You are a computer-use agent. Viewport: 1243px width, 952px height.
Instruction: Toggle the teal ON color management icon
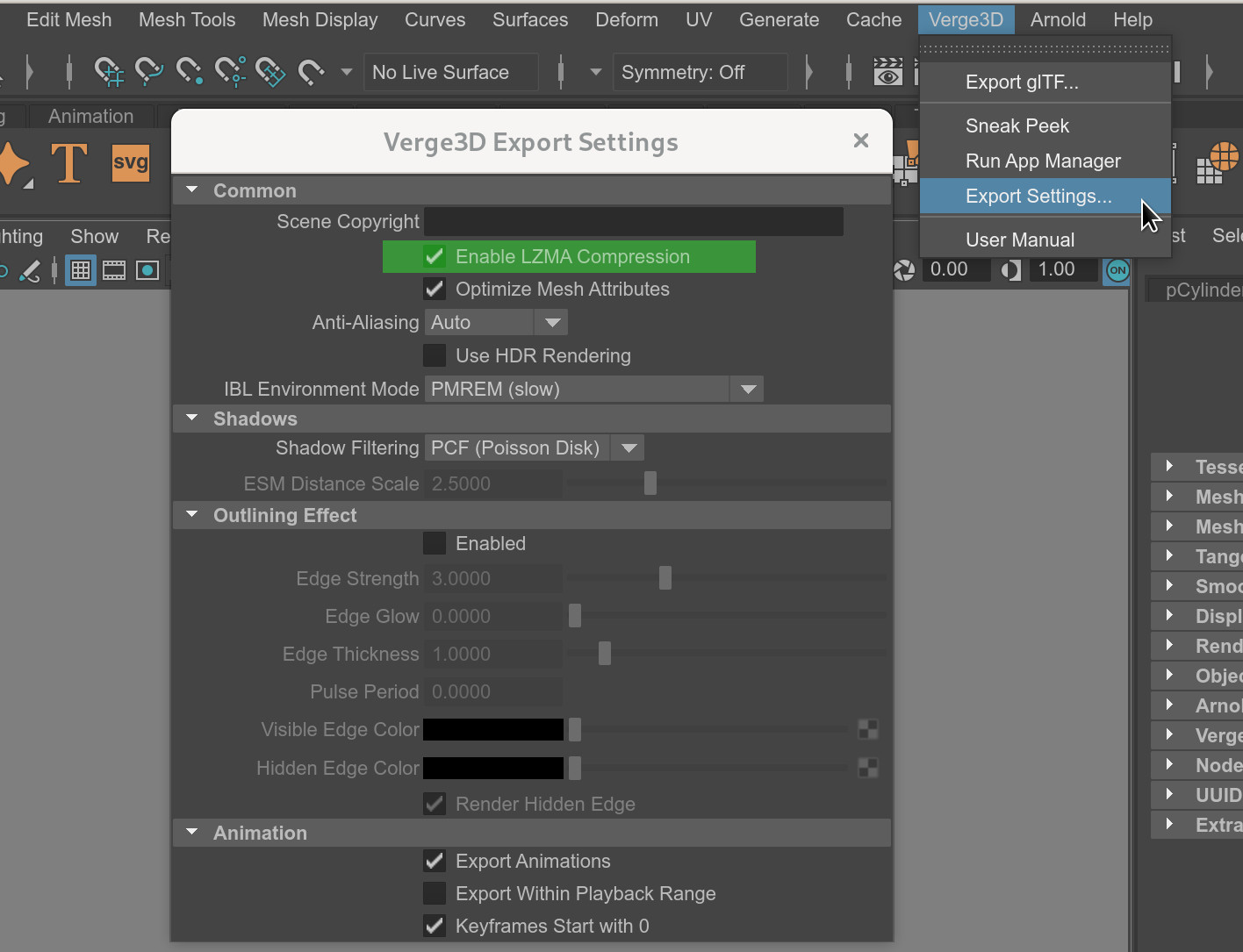1117,270
